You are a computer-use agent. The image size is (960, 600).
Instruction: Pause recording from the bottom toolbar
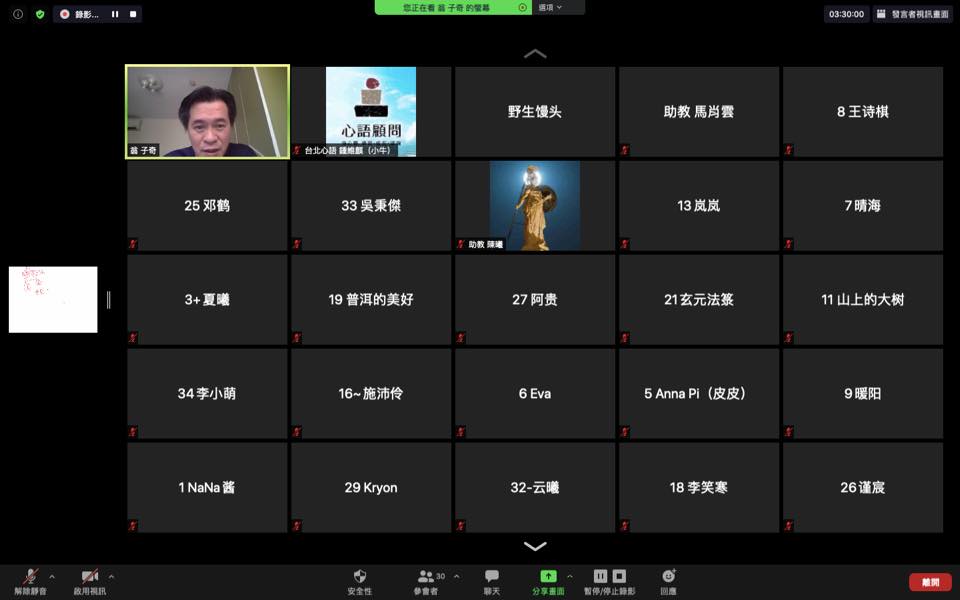[x=600, y=576]
